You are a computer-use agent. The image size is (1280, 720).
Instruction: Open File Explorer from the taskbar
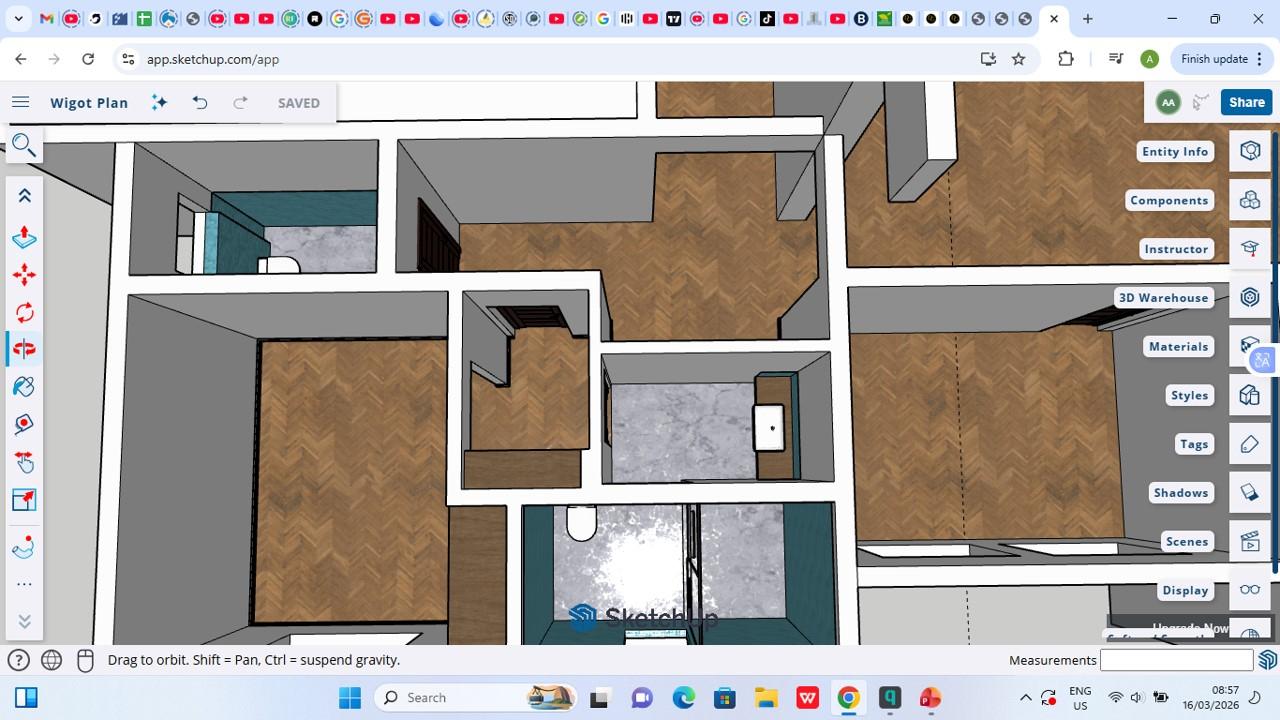[766, 698]
